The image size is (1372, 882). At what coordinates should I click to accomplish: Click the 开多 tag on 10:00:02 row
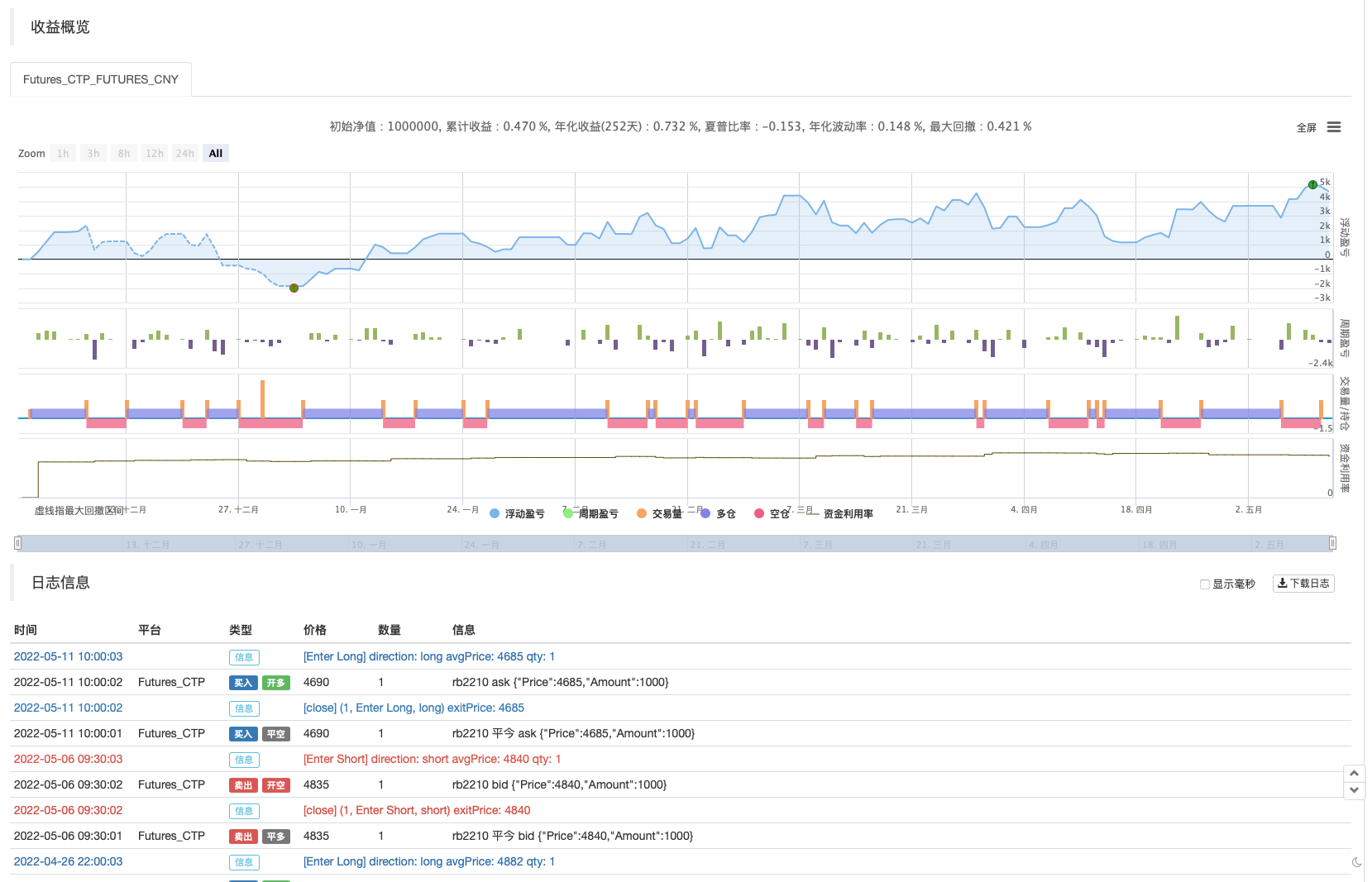(276, 683)
